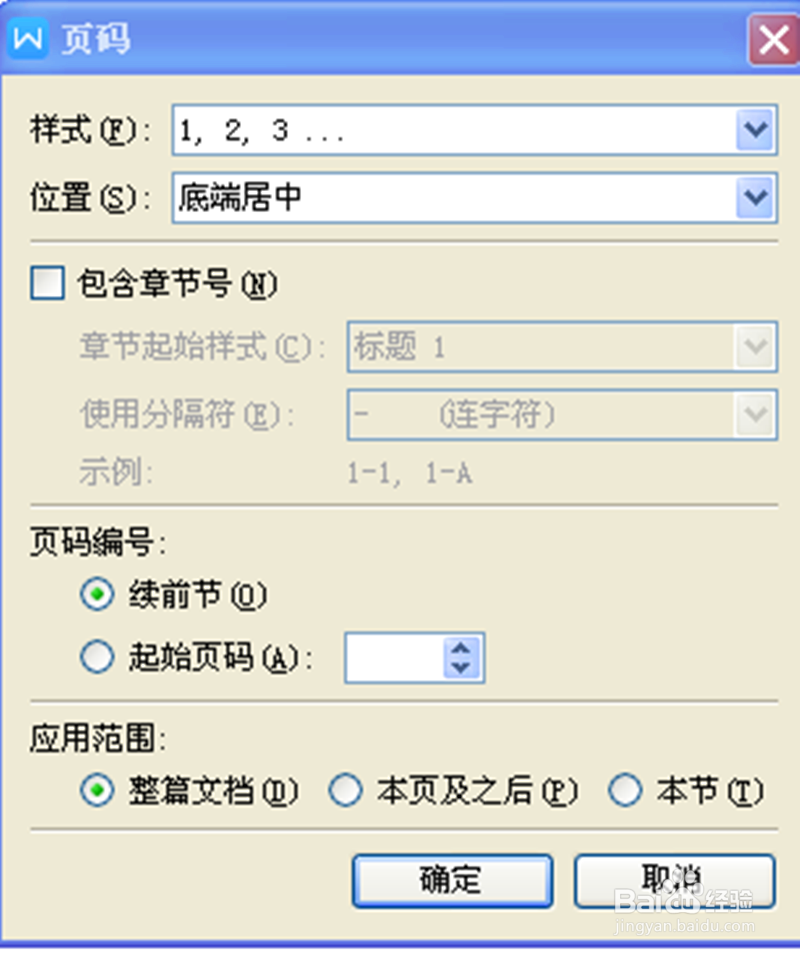Select the 续前节 radio button
Screen dimensions: 800x954
(x=97, y=594)
